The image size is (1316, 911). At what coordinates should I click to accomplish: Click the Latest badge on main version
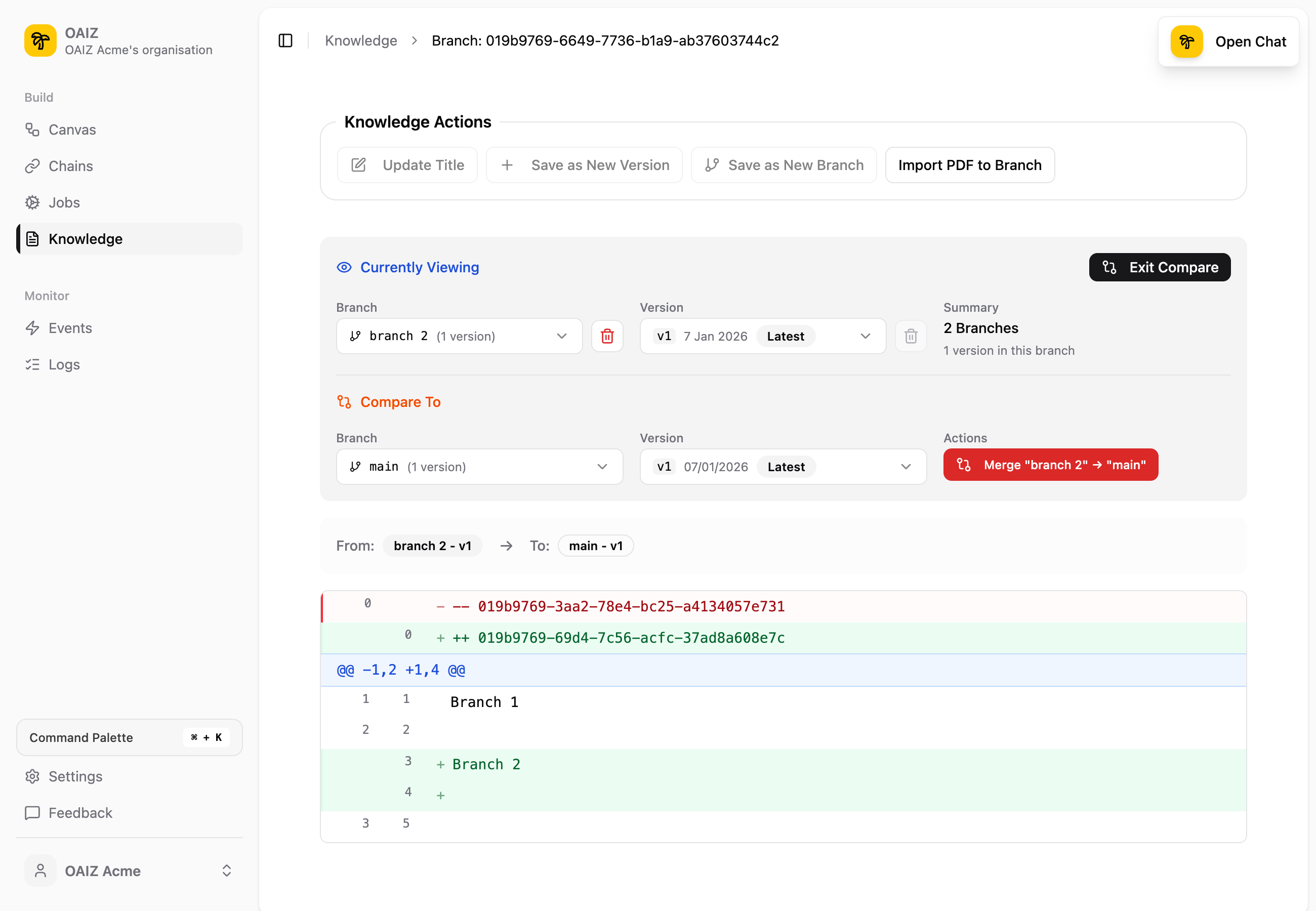(x=786, y=466)
